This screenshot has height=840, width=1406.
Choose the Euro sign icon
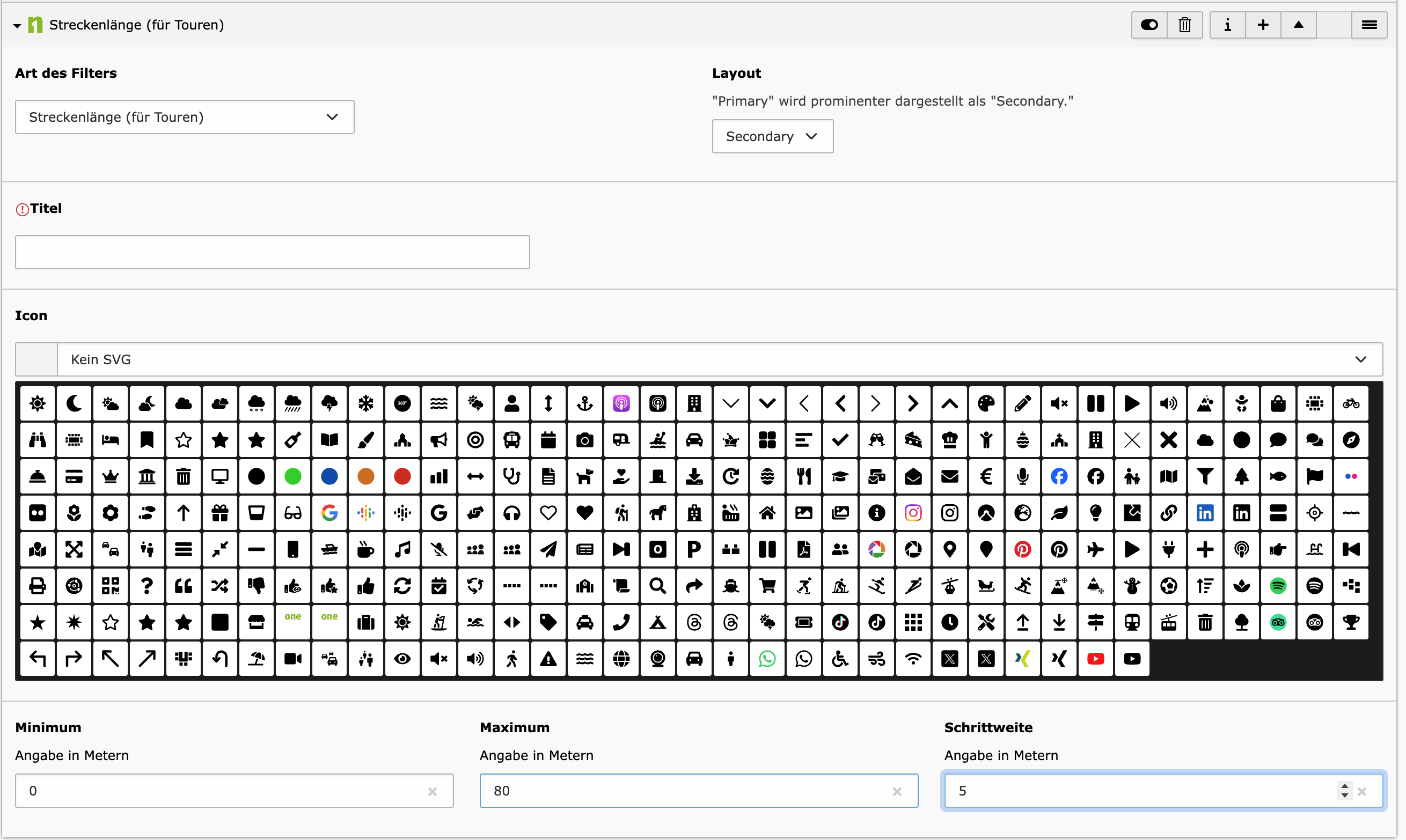tap(986, 477)
